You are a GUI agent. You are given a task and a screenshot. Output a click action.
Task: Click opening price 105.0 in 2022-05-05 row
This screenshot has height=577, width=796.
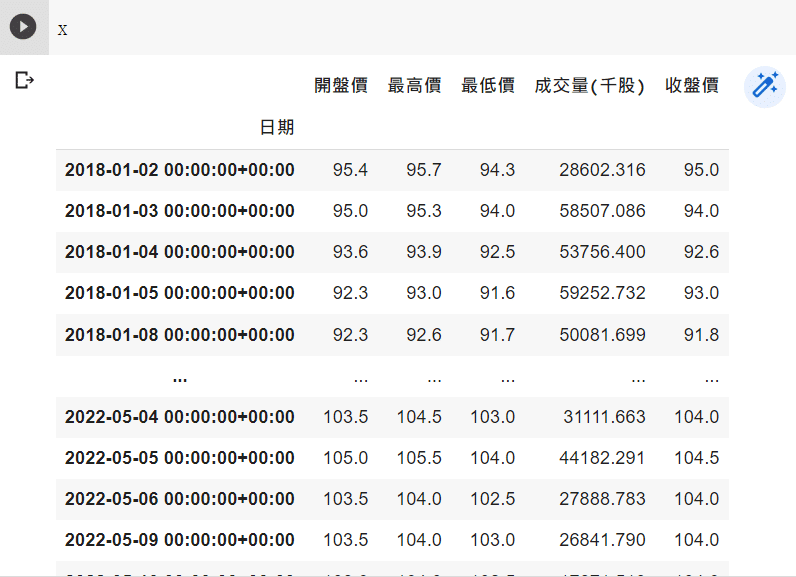[345, 458]
